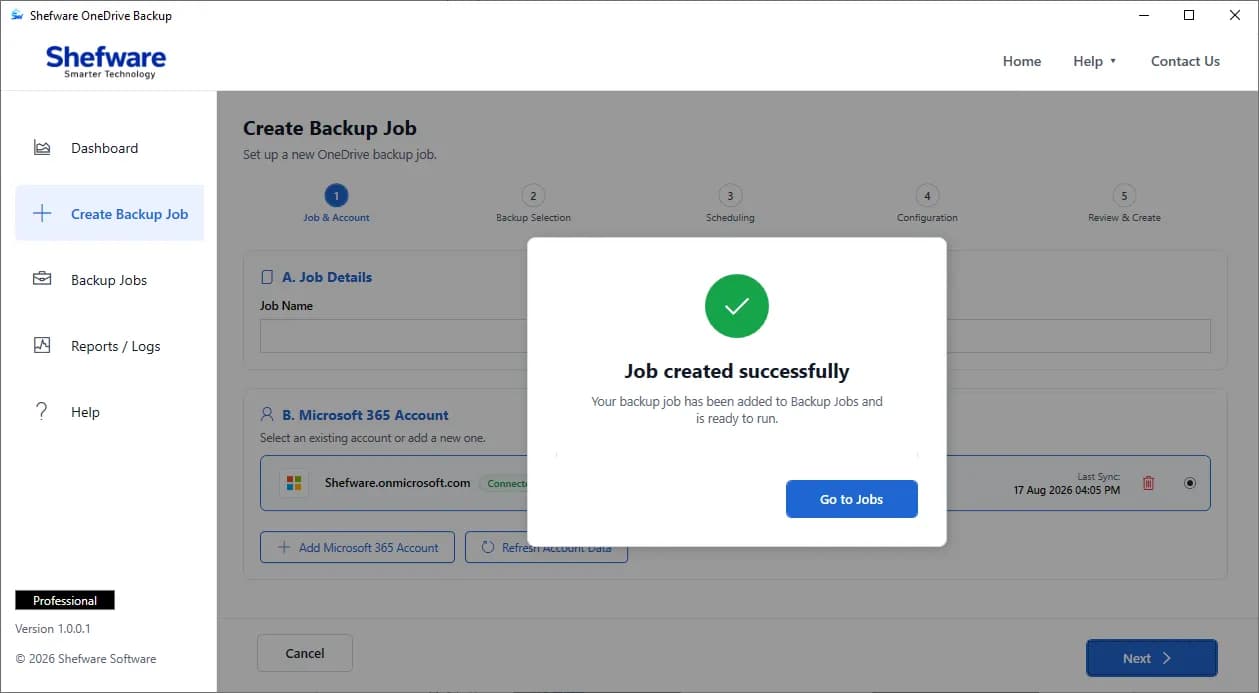1259x693 pixels.
Task: Click the app icon in the title bar
Action: pos(17,15)
